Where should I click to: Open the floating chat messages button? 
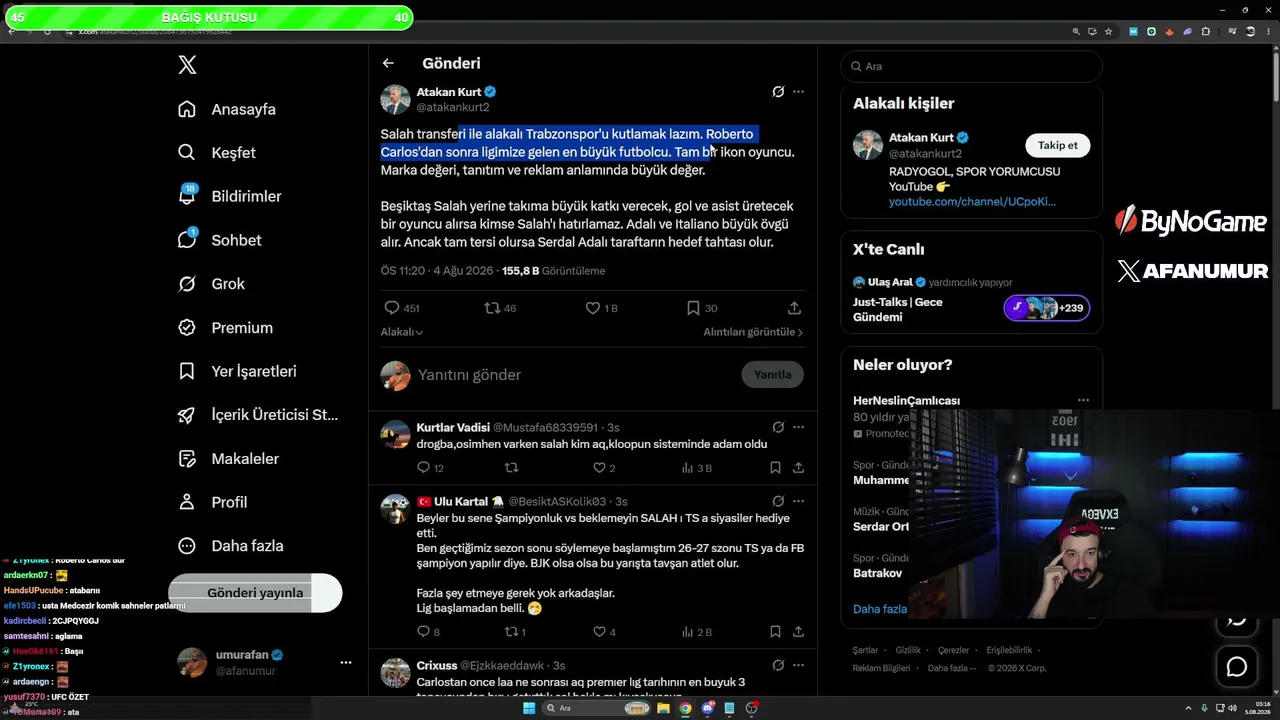click(x=1237, y=667)
